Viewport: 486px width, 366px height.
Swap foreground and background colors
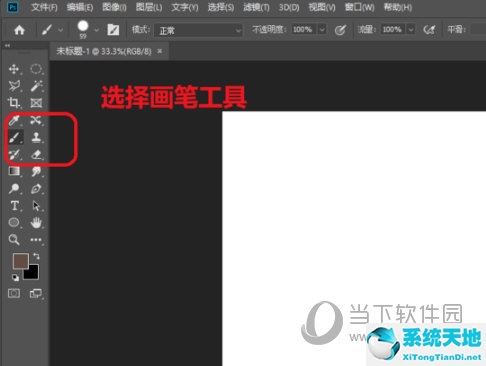pyautogui.click(x=36, y=256)
